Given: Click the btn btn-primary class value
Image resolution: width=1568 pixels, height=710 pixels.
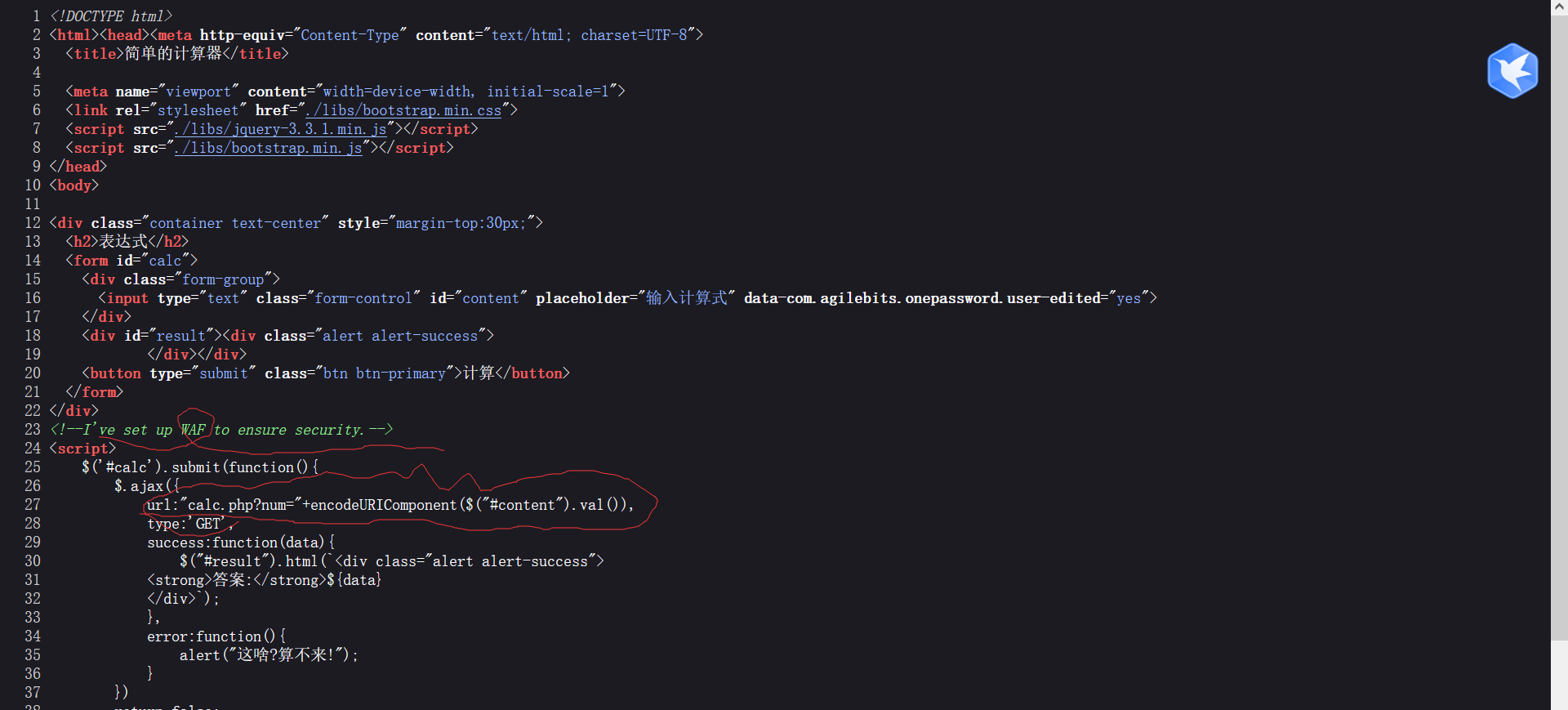Looking at the screenshot, I should tap(385, 373).
